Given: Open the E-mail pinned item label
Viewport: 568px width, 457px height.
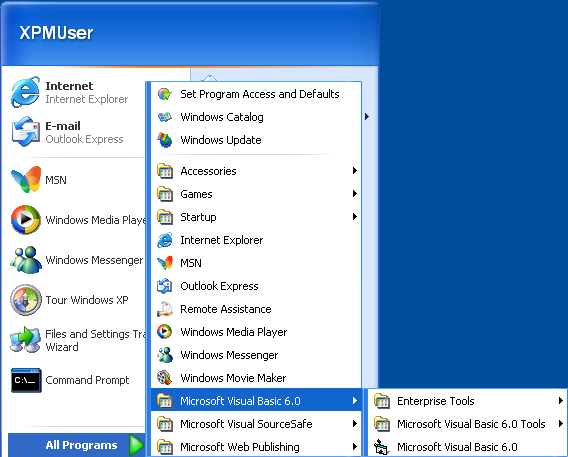Looking at the screenshot, I should point(63,126).
